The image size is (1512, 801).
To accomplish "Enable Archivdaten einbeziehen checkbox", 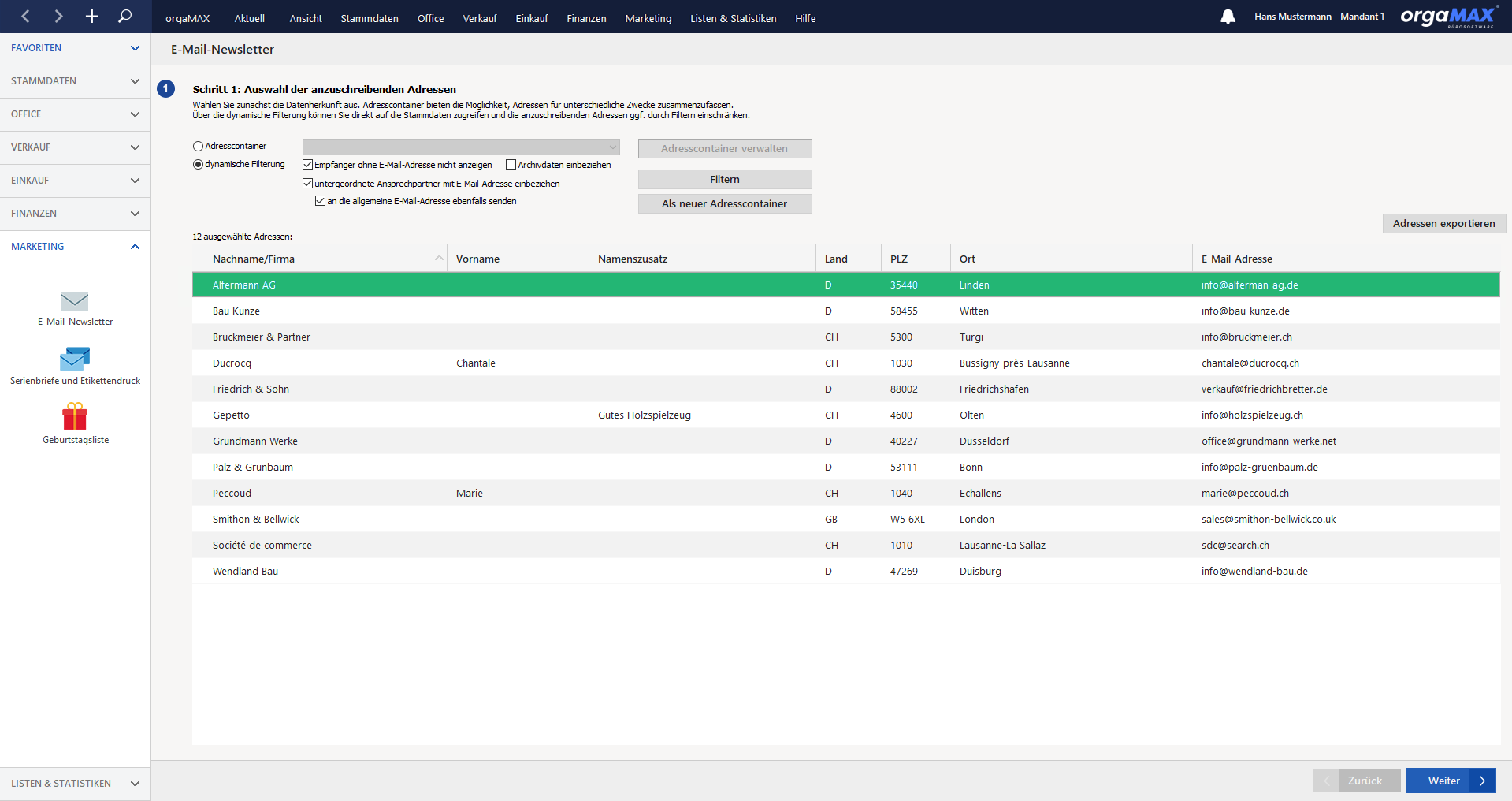I will pos(511,165).
